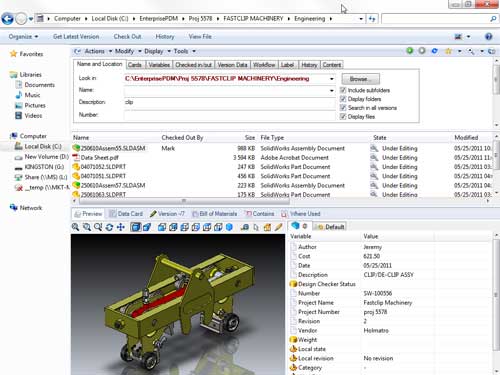Click the orange home view icon
The height and width of the screenshot is (375, 500).
(x=267, y=227)
